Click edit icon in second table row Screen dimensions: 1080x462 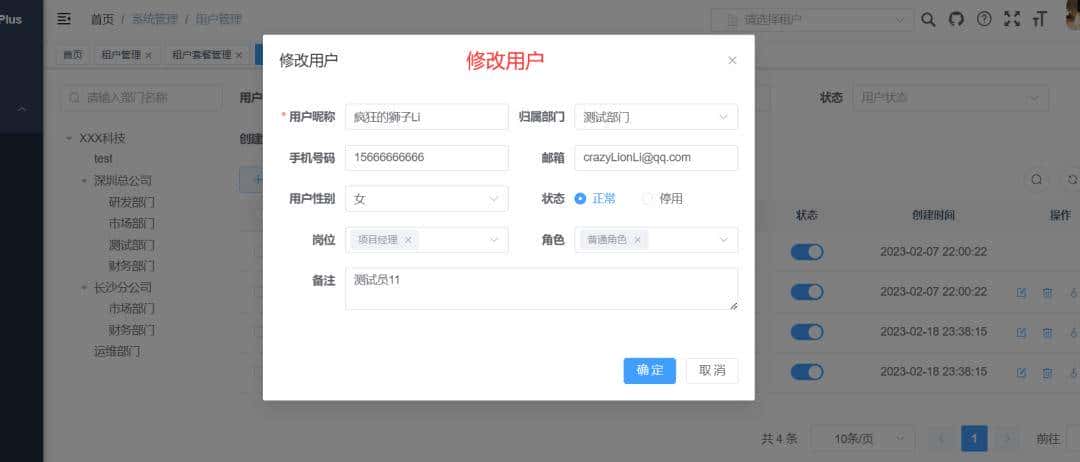point(1021,293)
